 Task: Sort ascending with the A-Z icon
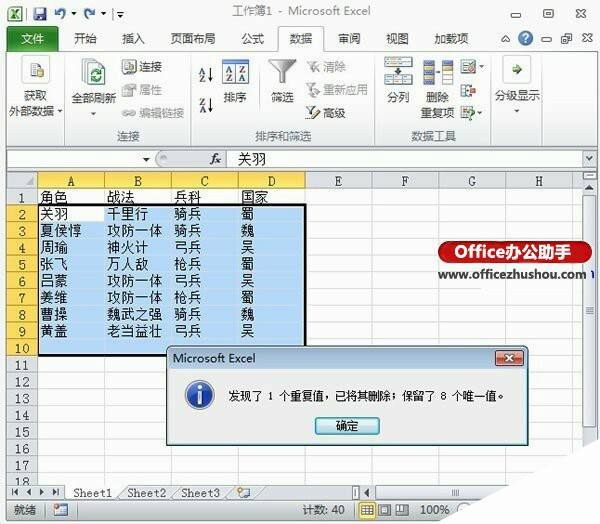pos(206,75)
